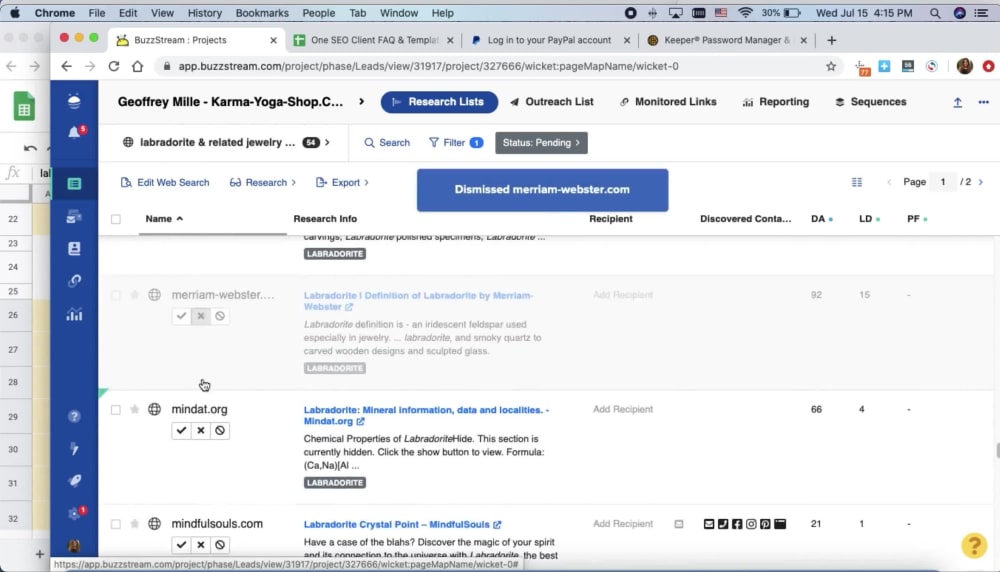Open the contacts sidebar icon
Screen dimensions: 1000x572
click(x=74, y=249)
